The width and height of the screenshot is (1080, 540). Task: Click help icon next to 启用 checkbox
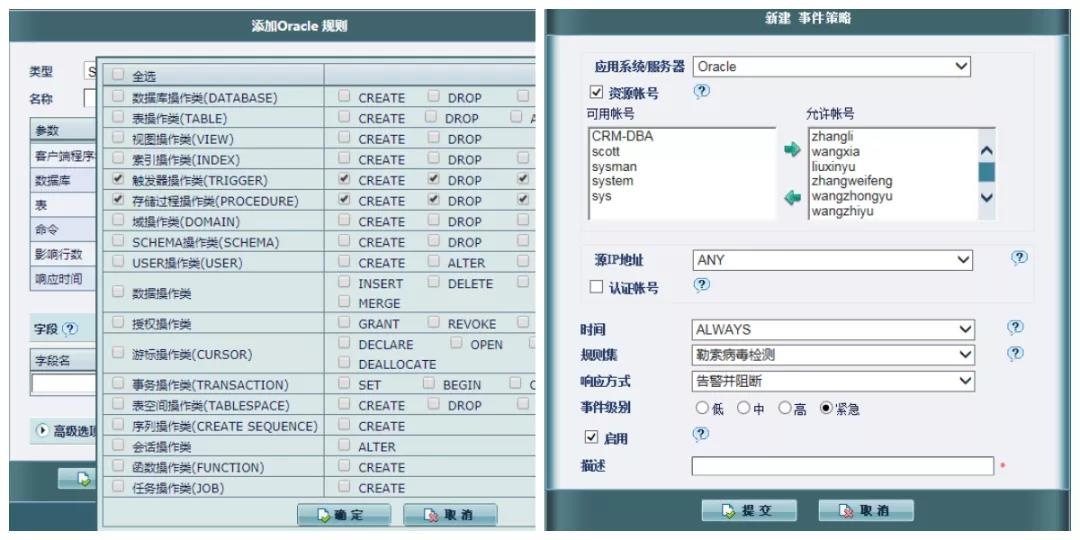pyautogui.click(x=701, y=435)
